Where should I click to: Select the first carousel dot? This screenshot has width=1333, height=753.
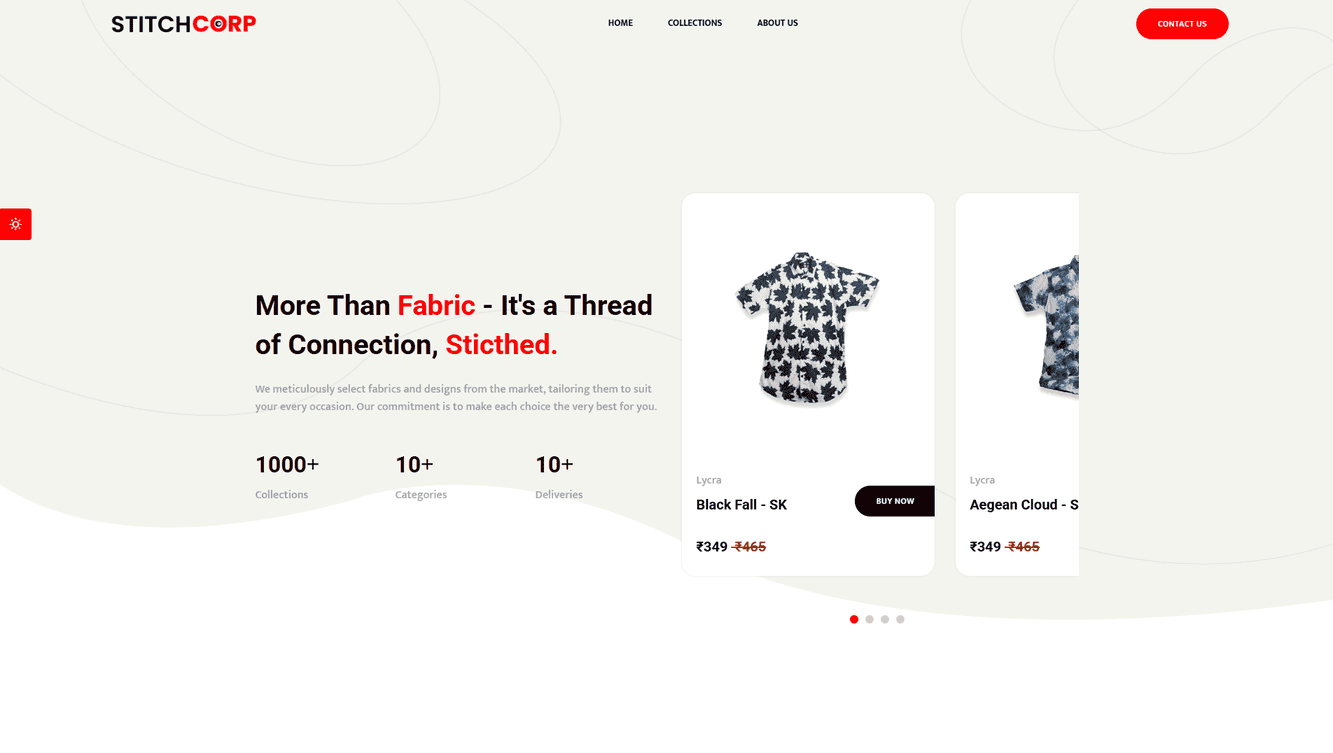coord(854,619)
